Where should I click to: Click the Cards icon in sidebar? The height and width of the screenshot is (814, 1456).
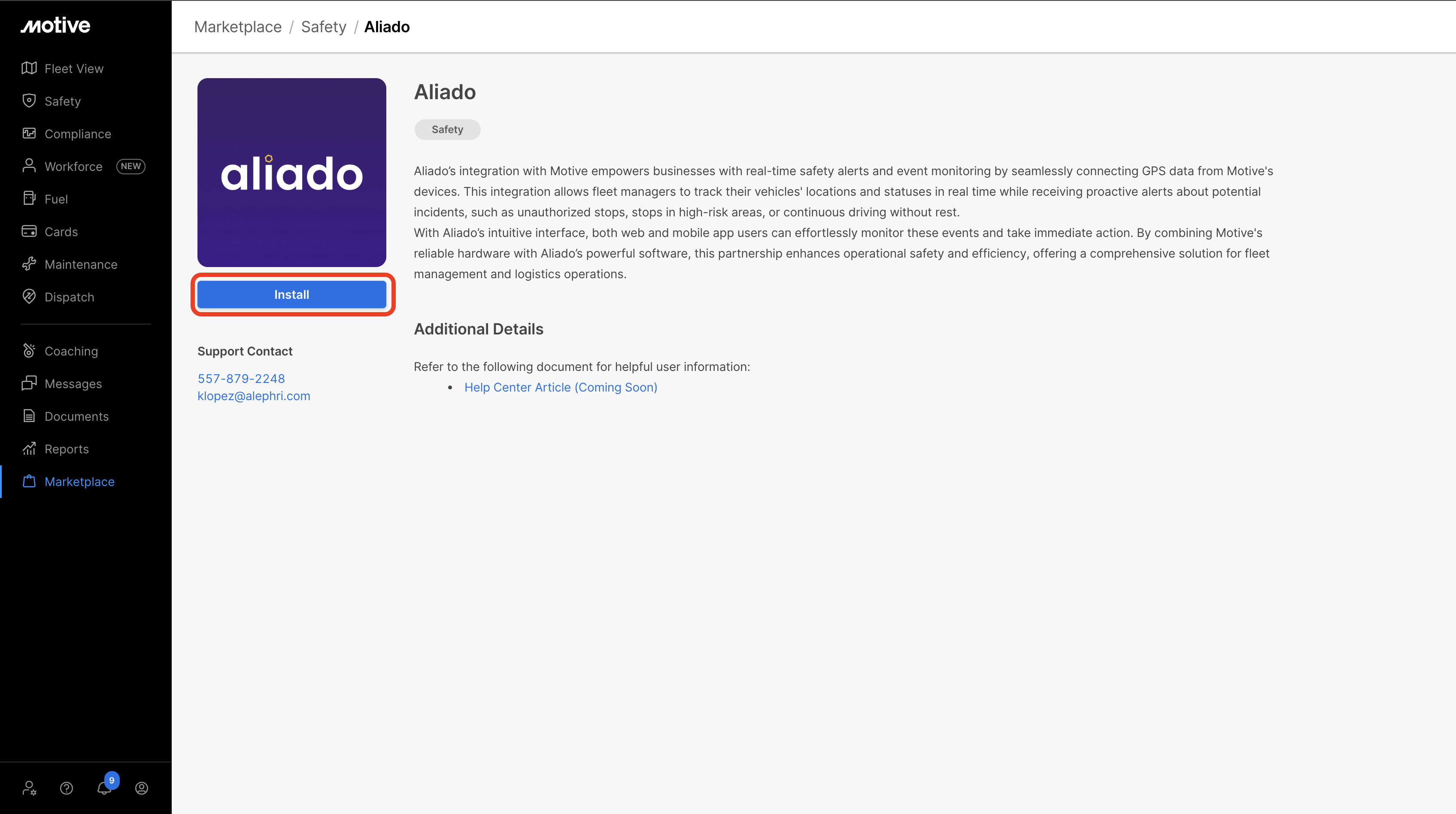point(29,231)
